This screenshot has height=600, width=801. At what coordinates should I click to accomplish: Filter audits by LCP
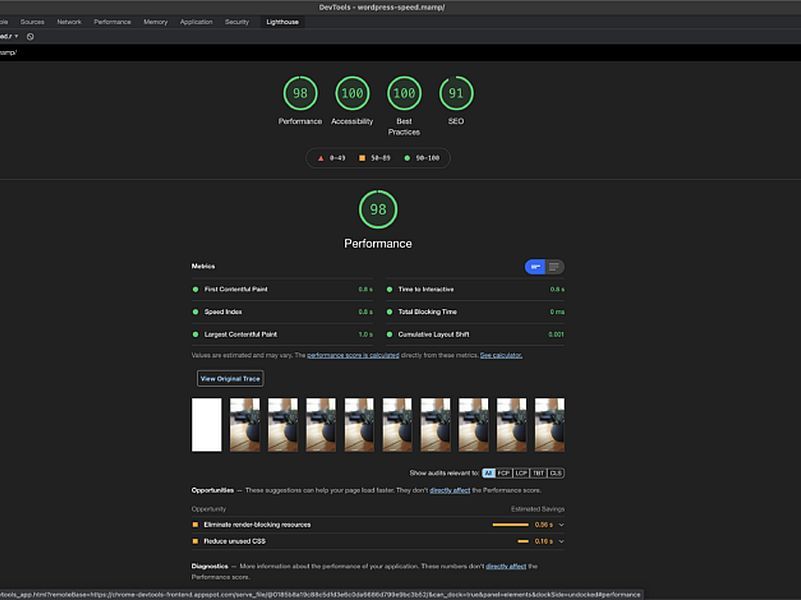522,473
